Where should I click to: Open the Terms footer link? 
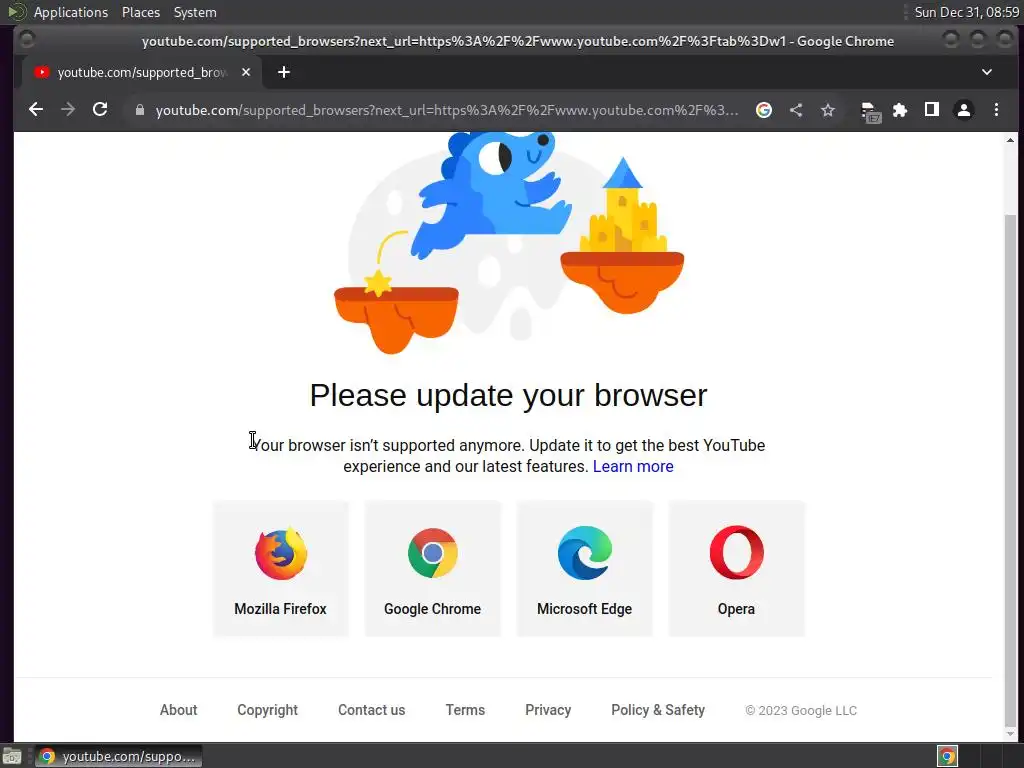pyautogui.click(x=465, y=710)
